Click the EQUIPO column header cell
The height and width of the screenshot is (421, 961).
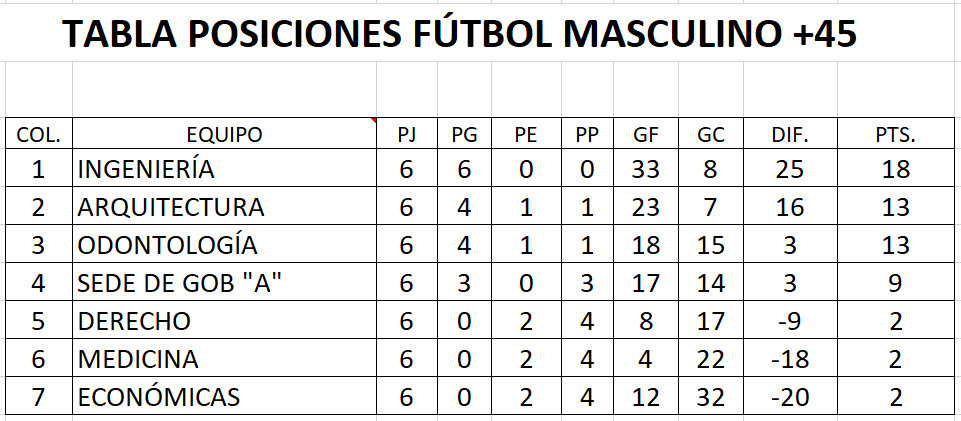click(x=224, y=134)
